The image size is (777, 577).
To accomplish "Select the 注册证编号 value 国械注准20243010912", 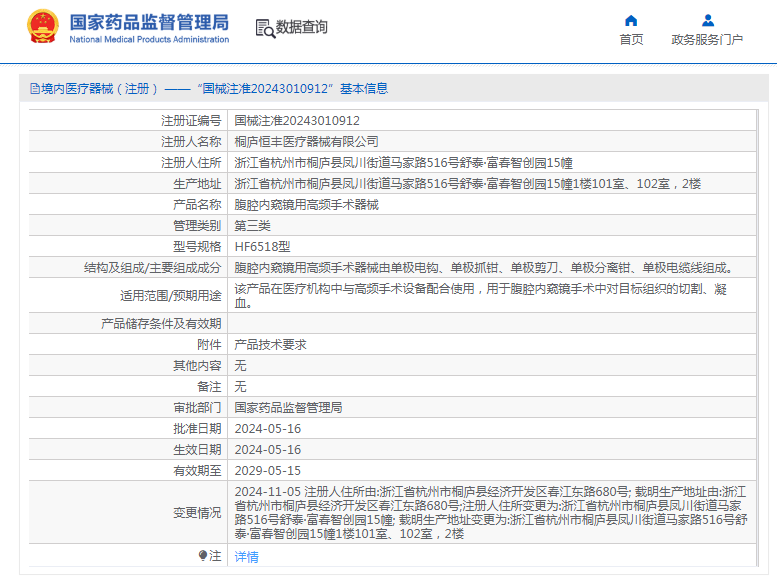I will coord(297,120).
